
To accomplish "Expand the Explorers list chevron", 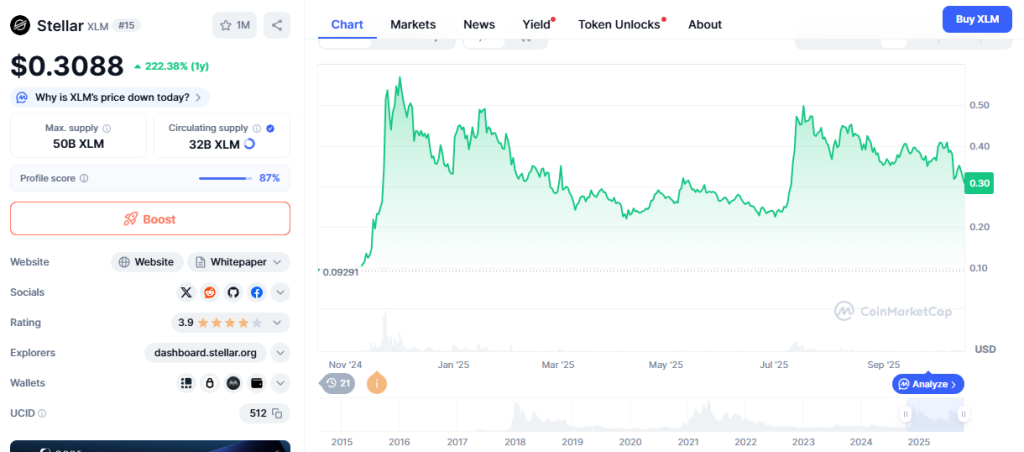I will pos(281,352).
